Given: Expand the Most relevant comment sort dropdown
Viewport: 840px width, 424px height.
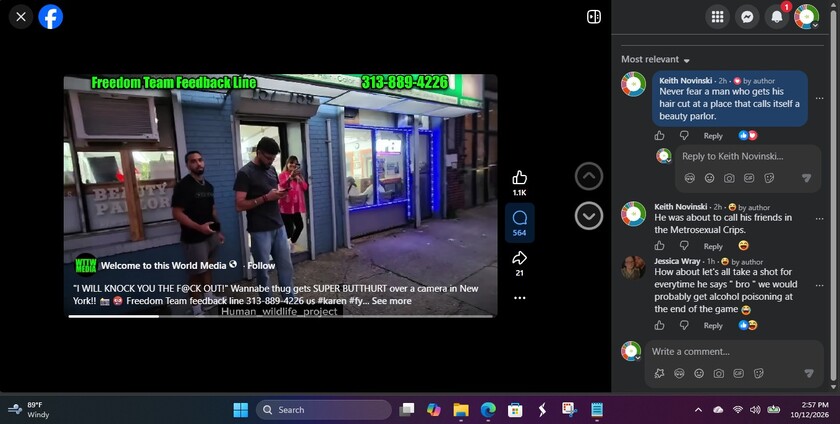Looking at the screenshot, I should 655,59.
